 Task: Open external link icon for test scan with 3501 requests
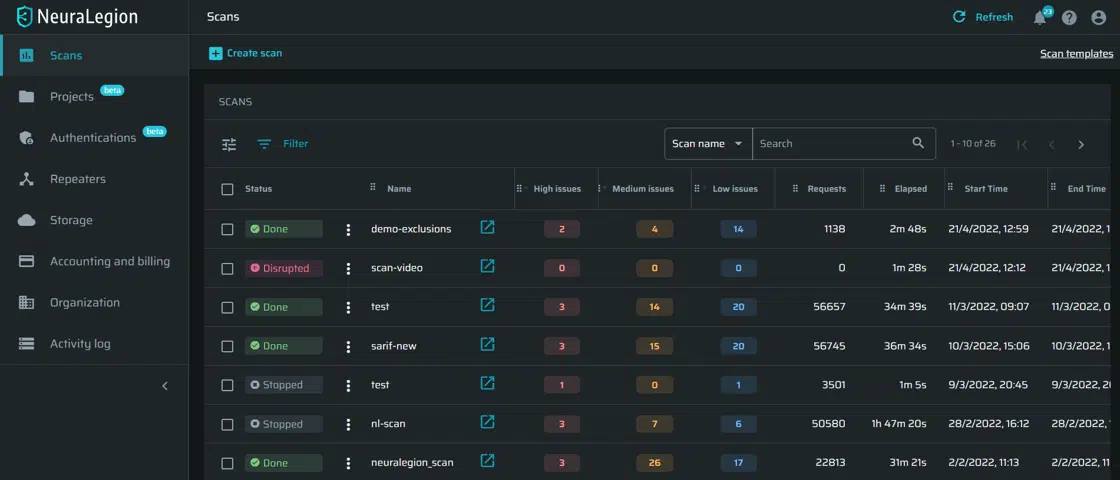(487, 382)
